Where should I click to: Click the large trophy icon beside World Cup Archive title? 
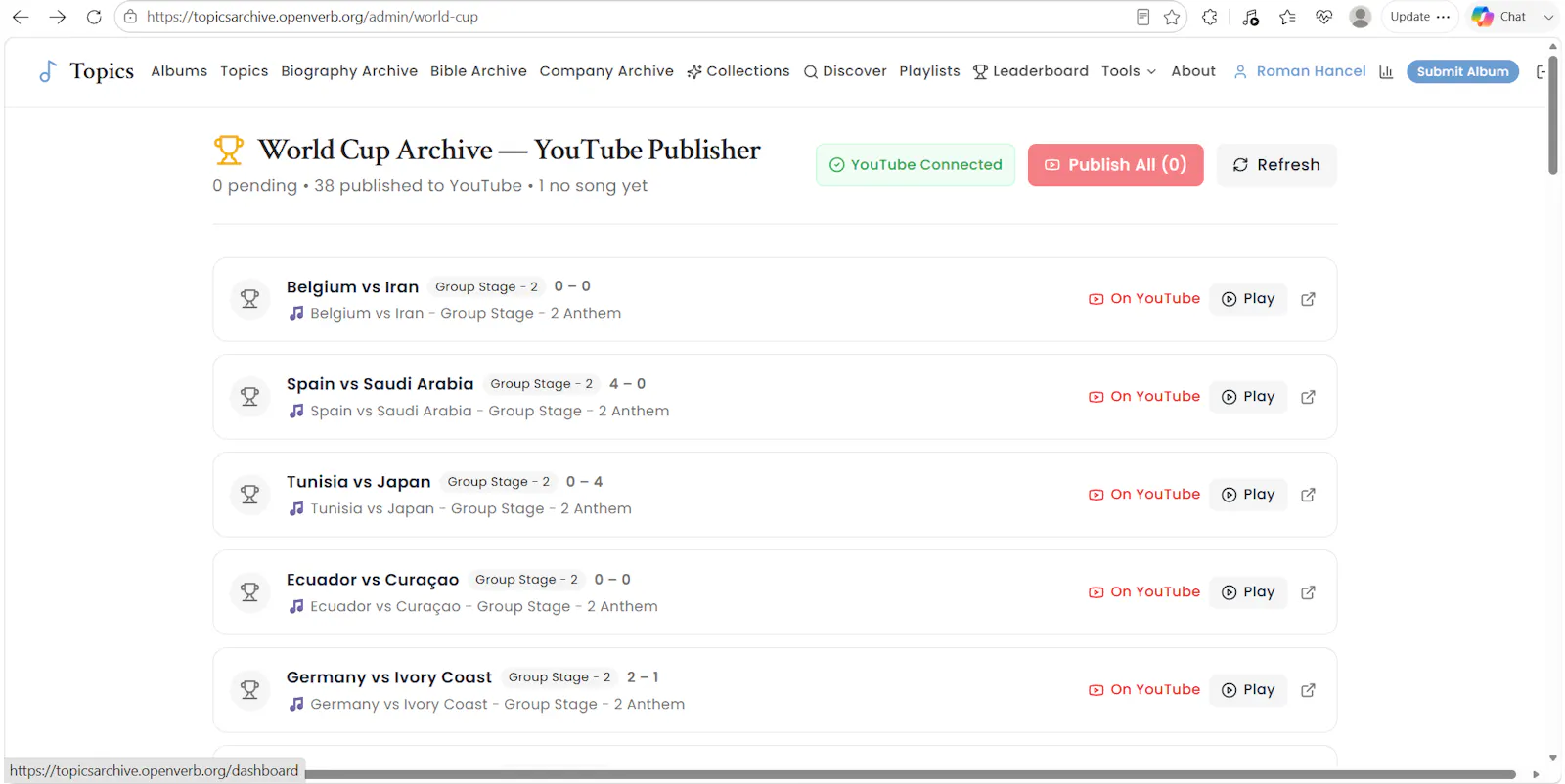(229, 150)
